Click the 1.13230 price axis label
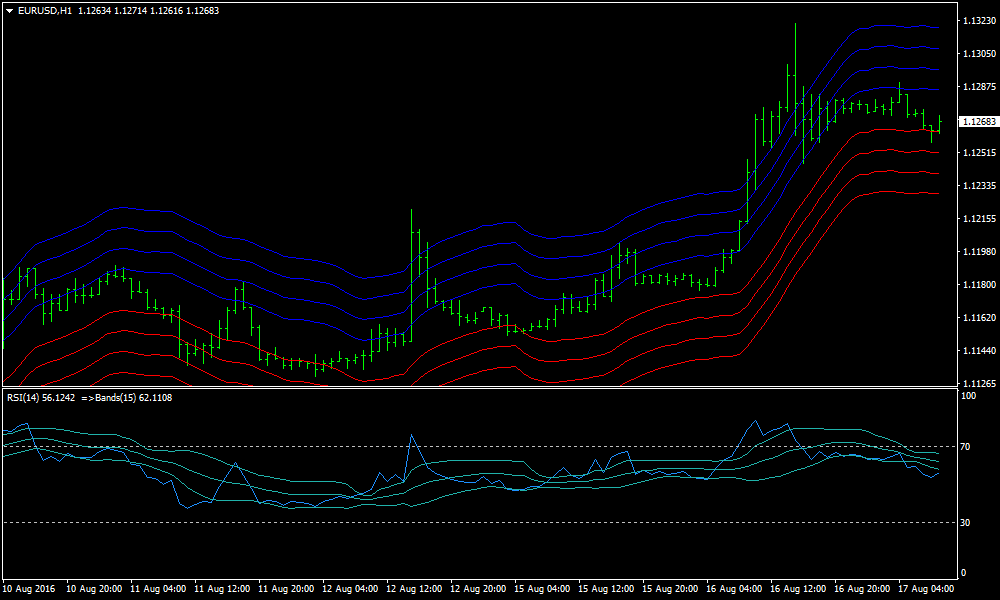Viewport: 1000px width, 600px height. 976,20
